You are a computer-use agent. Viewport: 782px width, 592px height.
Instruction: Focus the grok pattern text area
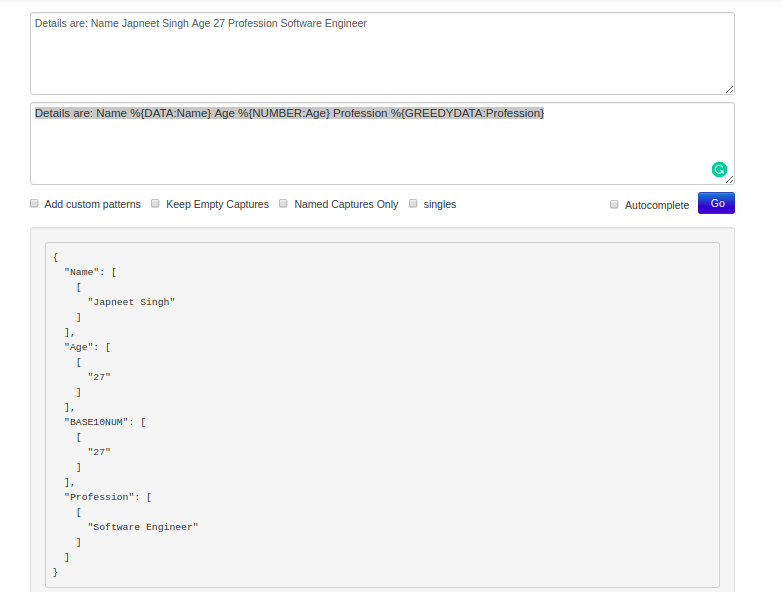pos(382,144)
